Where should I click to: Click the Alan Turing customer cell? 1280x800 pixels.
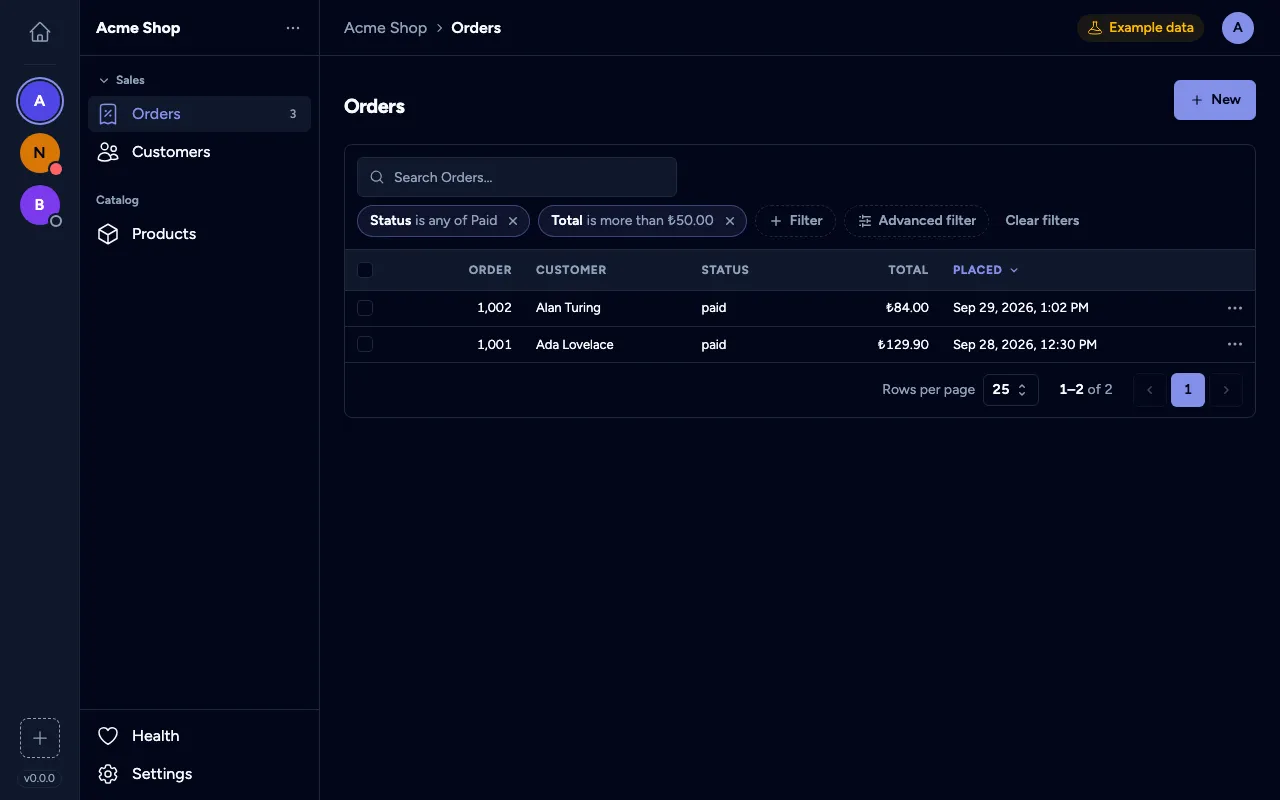point(568,308)
